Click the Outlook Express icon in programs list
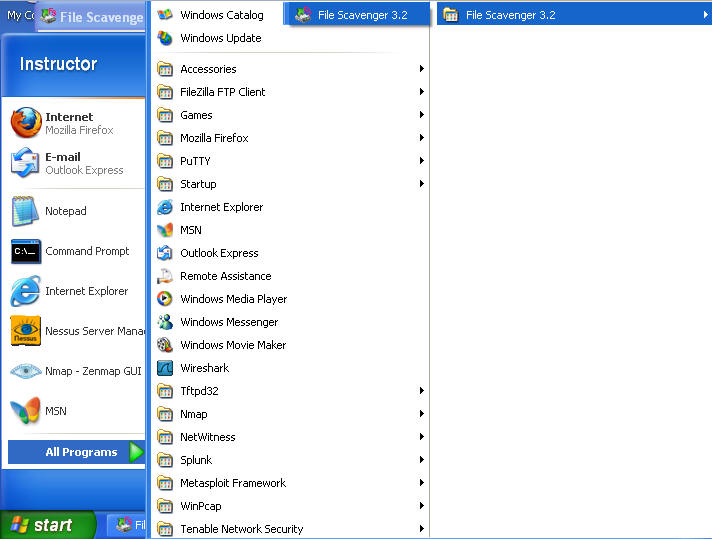Screen dimensions: 712x539 pyautogui.click(x=165, y=253)
